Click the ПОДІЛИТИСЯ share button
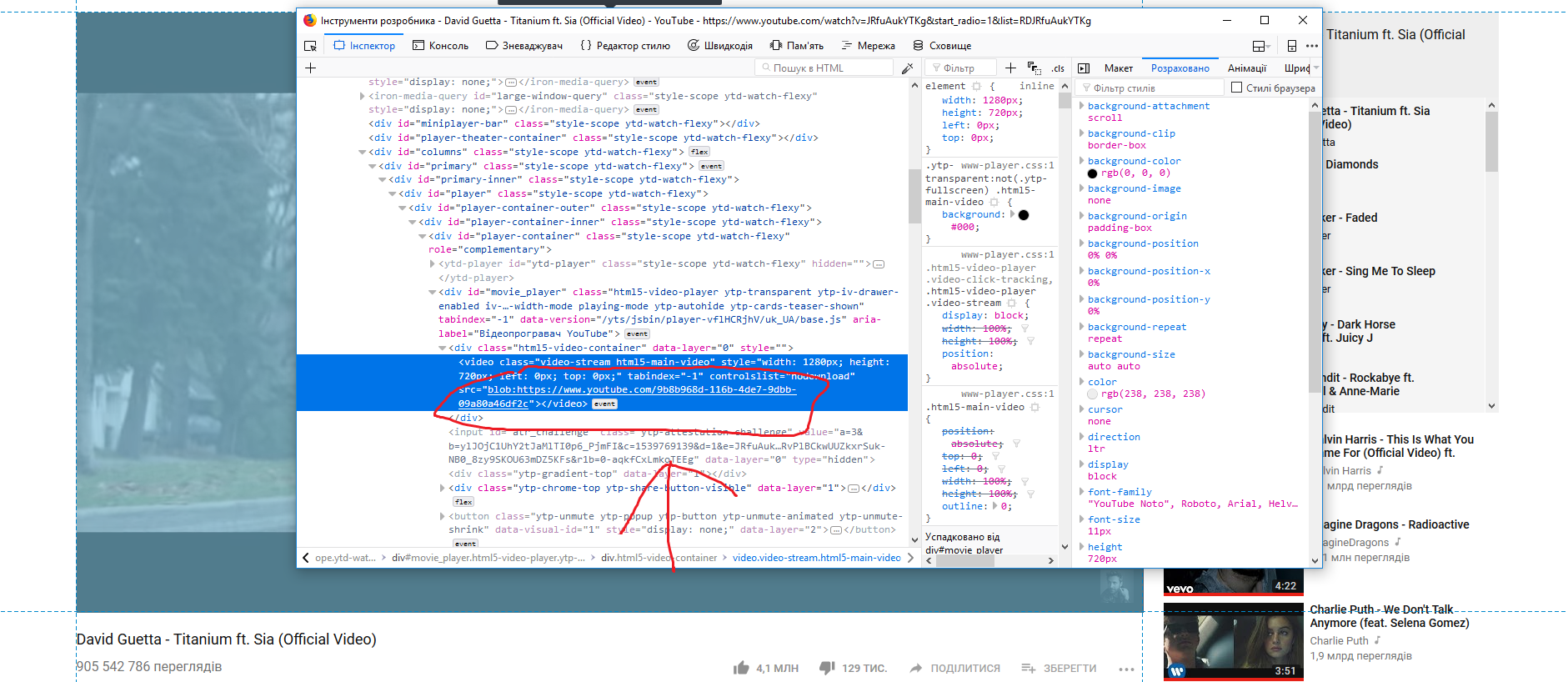This screenshot has width=1568, height=682. coord(955,668)
